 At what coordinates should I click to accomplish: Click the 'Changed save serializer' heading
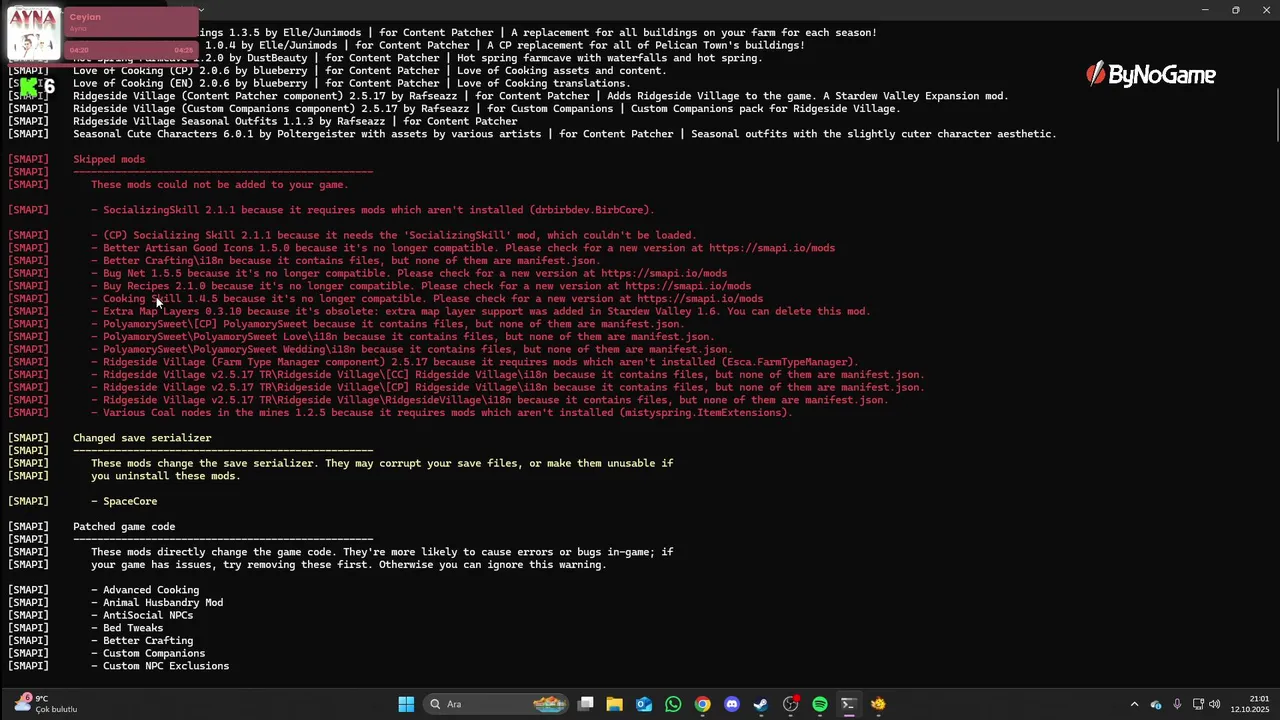142,438
